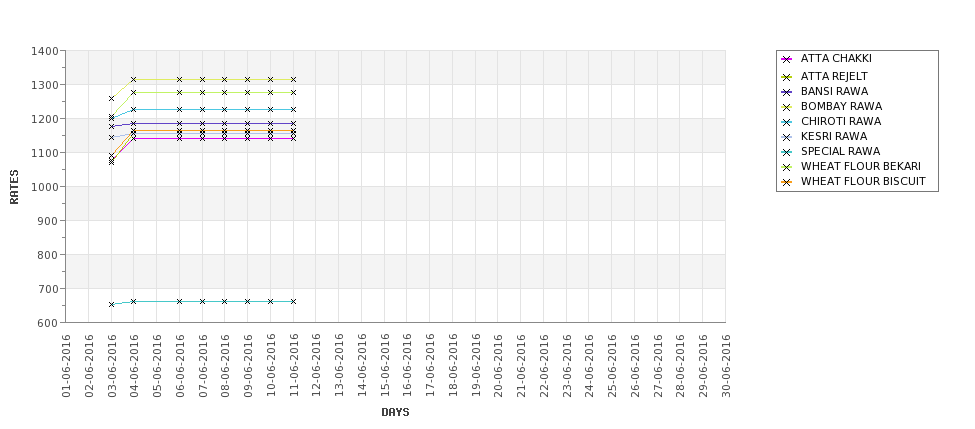Click the KESRI RAWA legend marker
The height and width of the screenshot is (429, 975).
point(787,137)
